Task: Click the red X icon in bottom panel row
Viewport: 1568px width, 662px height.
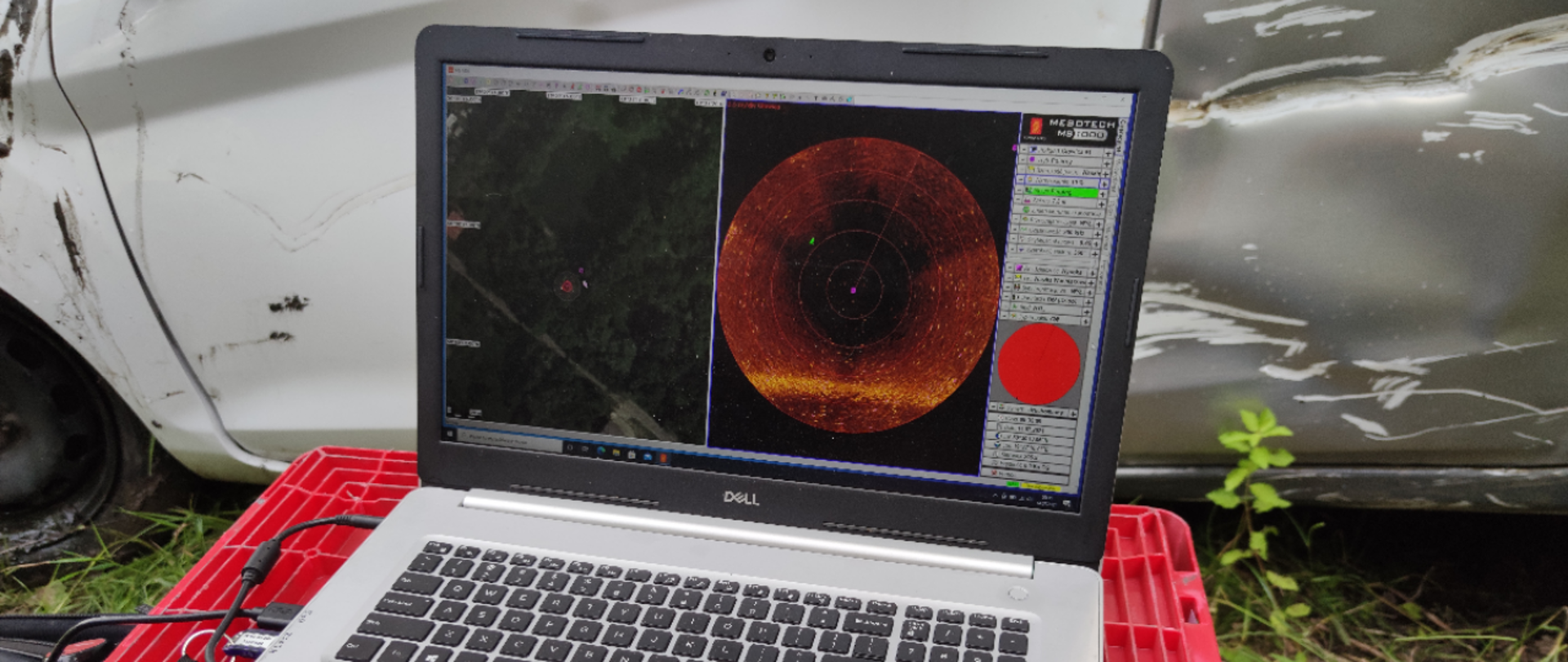Action: [994, 473]
